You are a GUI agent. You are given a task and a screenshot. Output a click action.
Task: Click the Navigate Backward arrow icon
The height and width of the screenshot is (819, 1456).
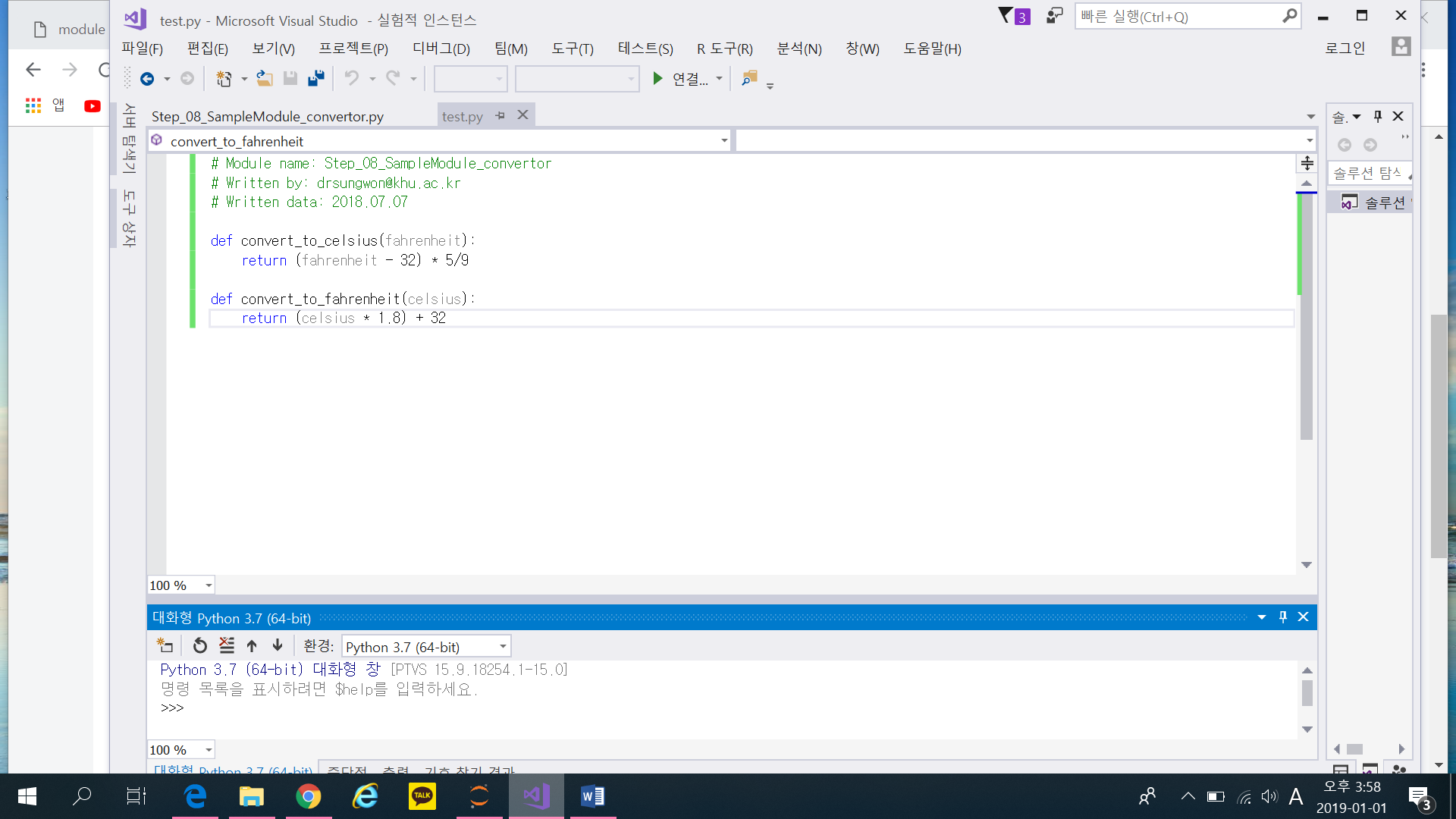[x=147, y=79]
